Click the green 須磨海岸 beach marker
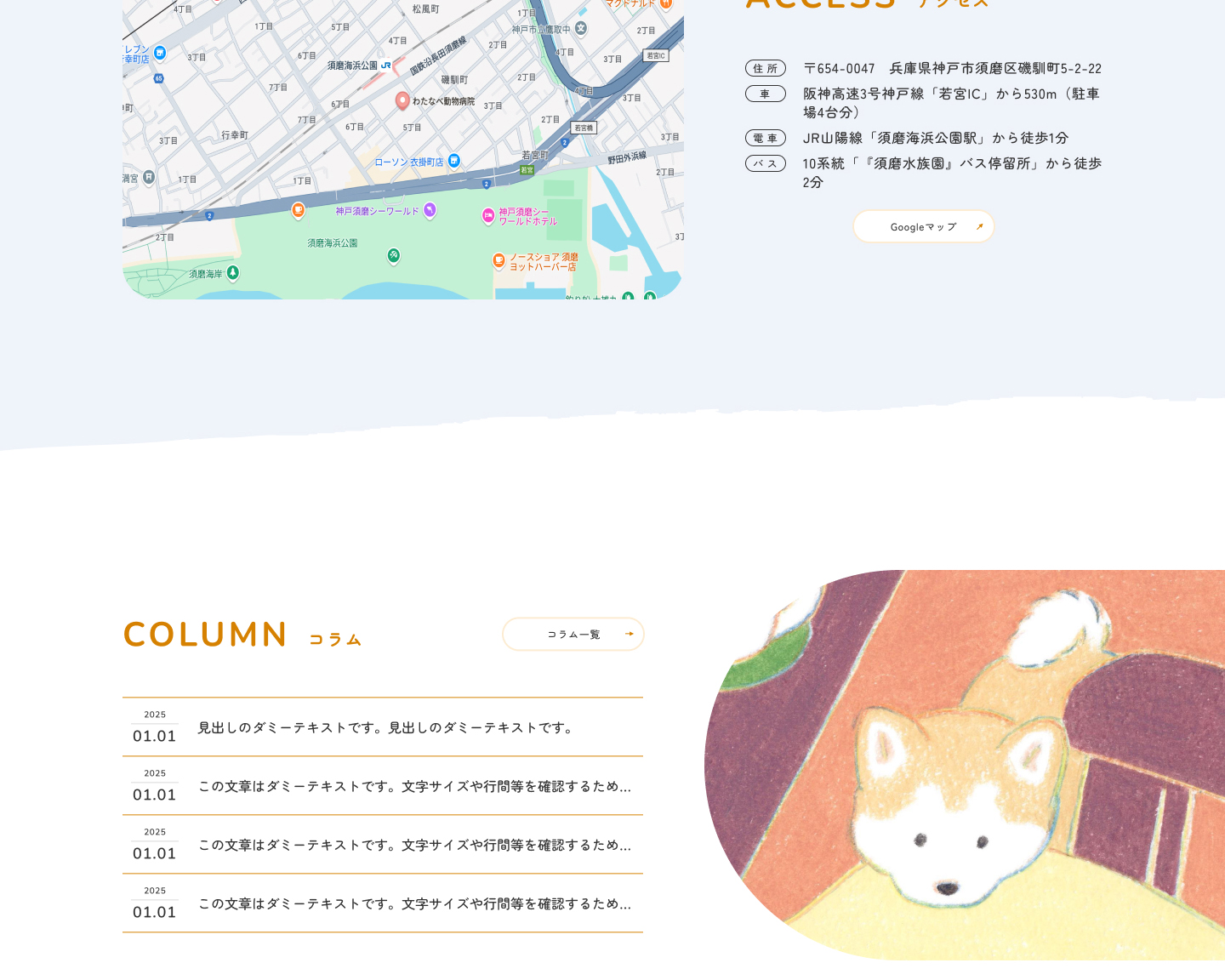The width and height of the screenshot is (1225, 980). 233,272
